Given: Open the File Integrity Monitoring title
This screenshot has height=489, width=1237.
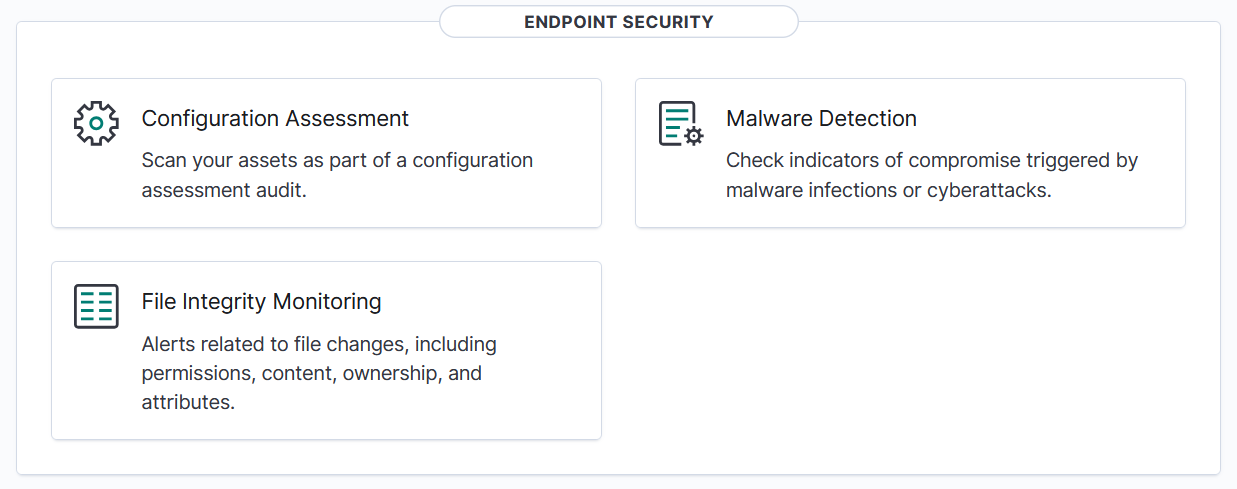Looking at the screenshot, I should 261,301.
